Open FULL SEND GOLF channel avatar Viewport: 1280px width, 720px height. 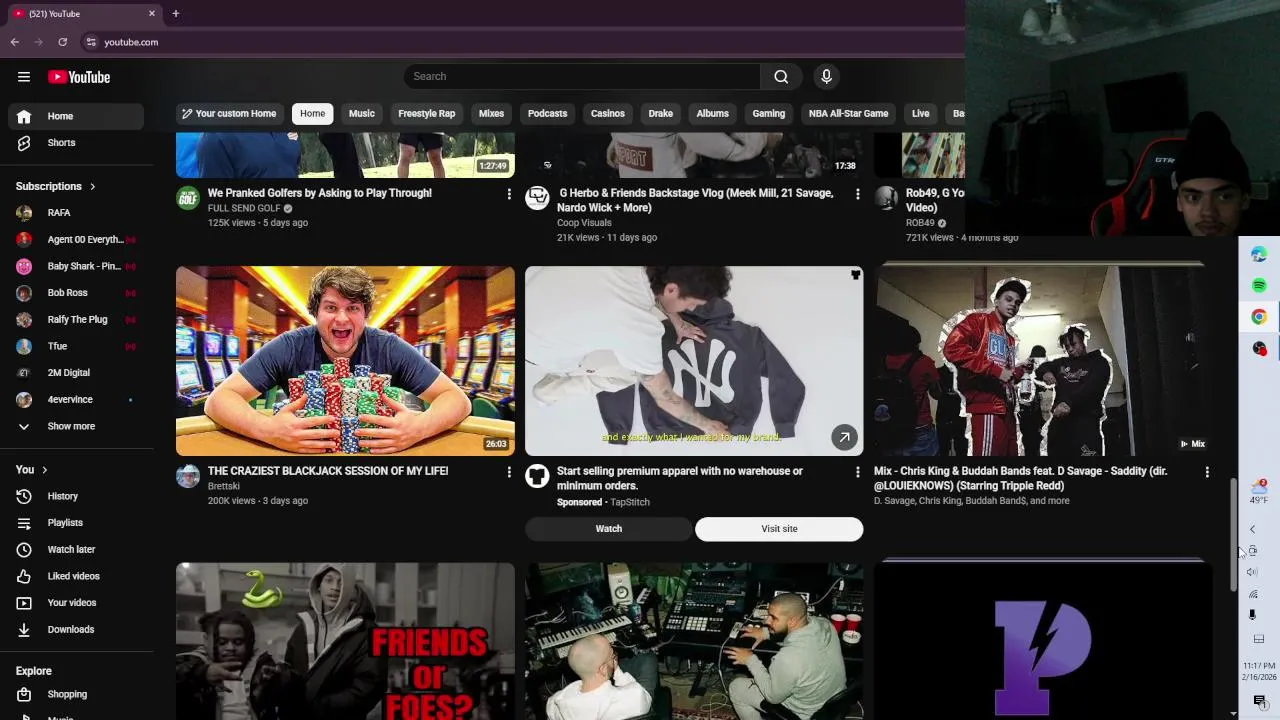pos(188,198)
